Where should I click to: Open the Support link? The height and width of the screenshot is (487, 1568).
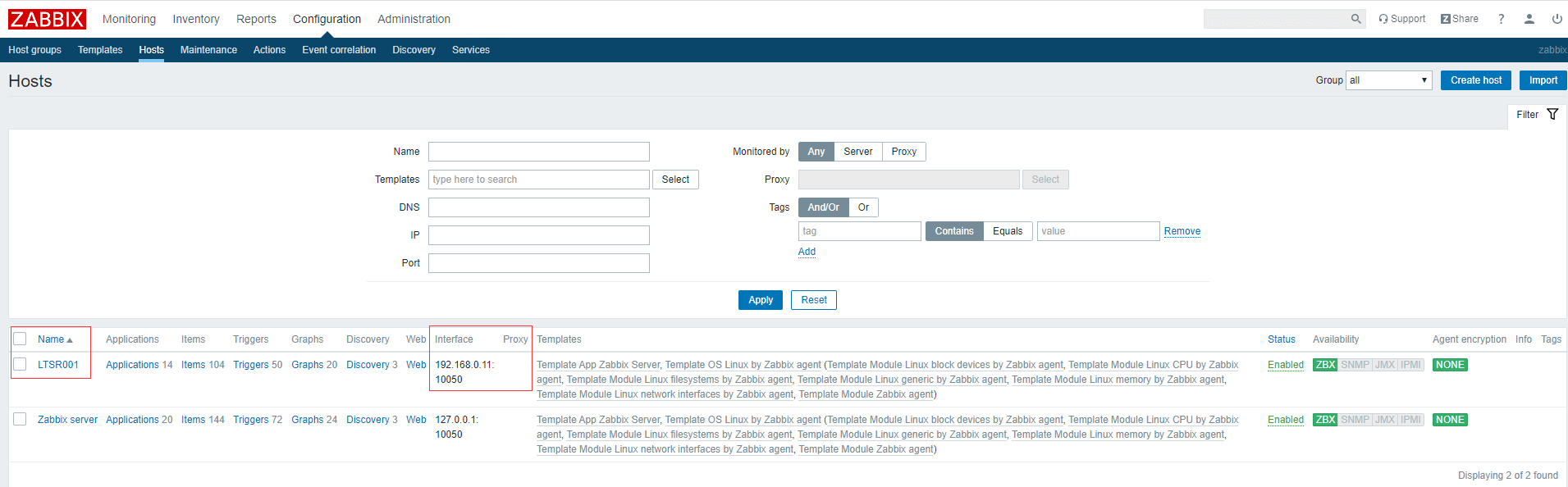click(1402, 19)
